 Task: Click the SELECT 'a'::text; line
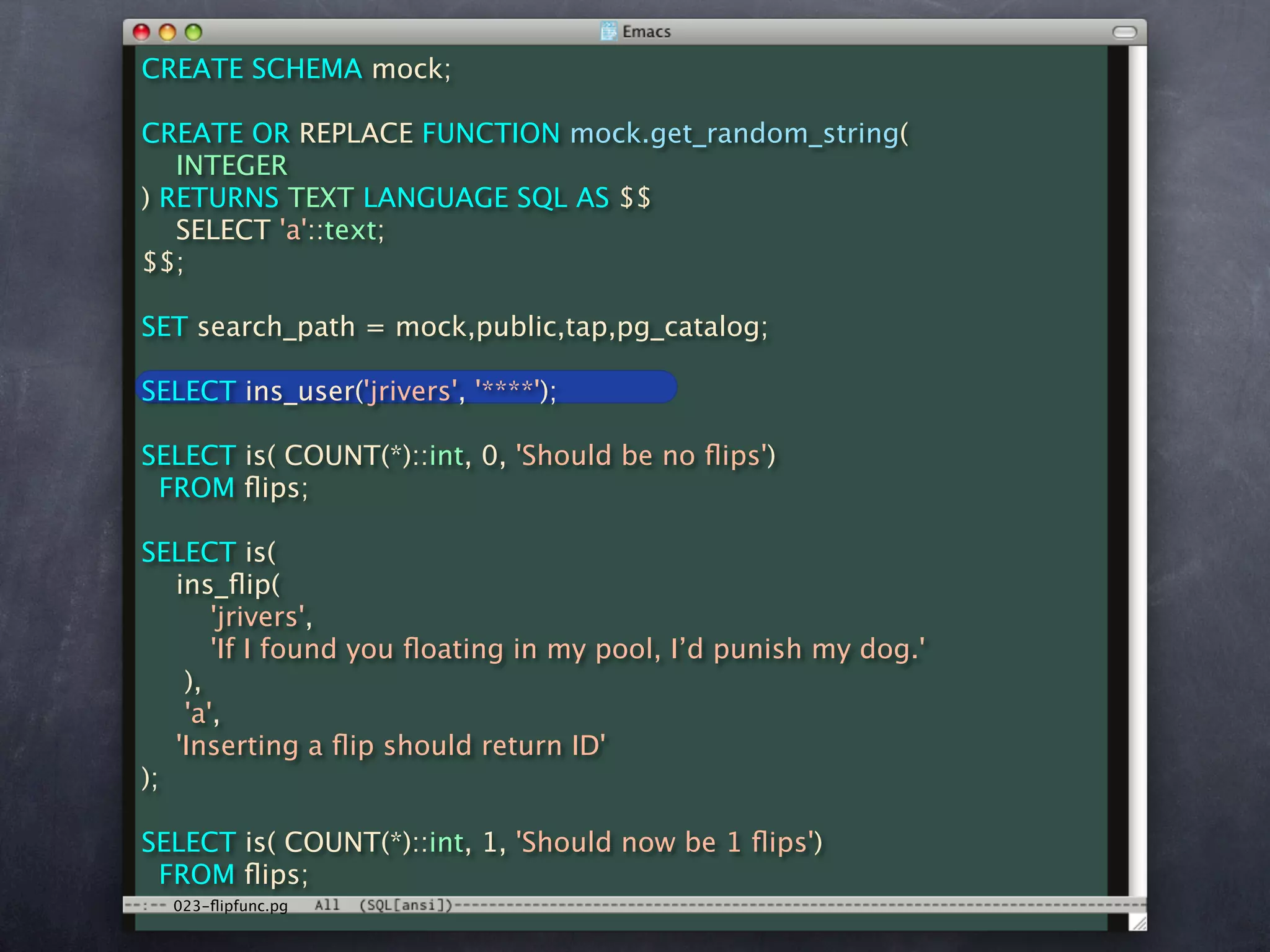[280, 230]
